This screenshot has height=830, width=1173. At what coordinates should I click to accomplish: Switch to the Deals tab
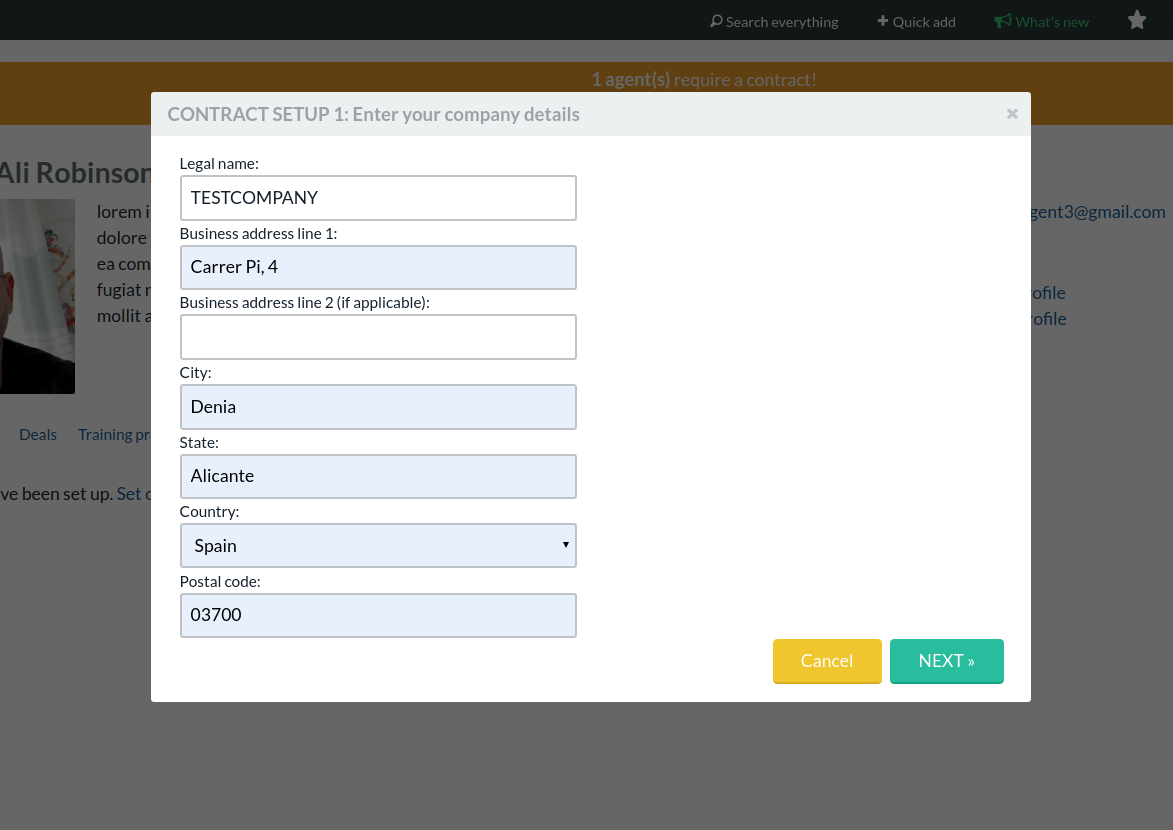pos(37,434)
